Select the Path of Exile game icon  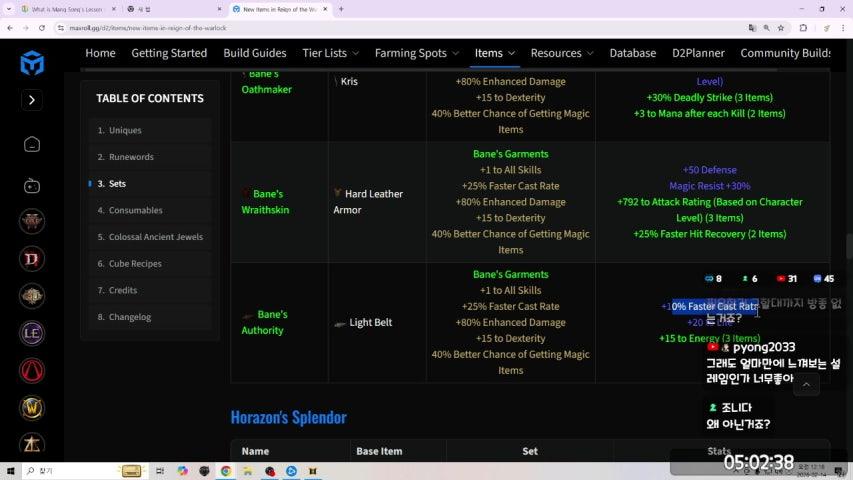coord(32,296)
